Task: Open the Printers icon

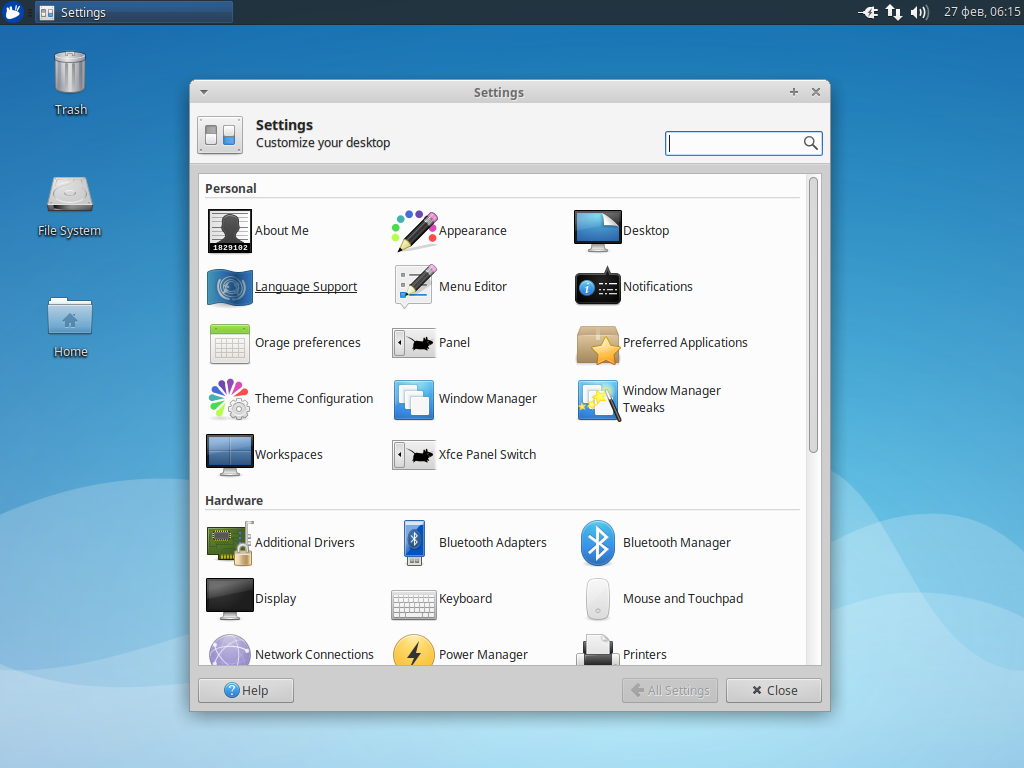Action: tap(598, 651)
